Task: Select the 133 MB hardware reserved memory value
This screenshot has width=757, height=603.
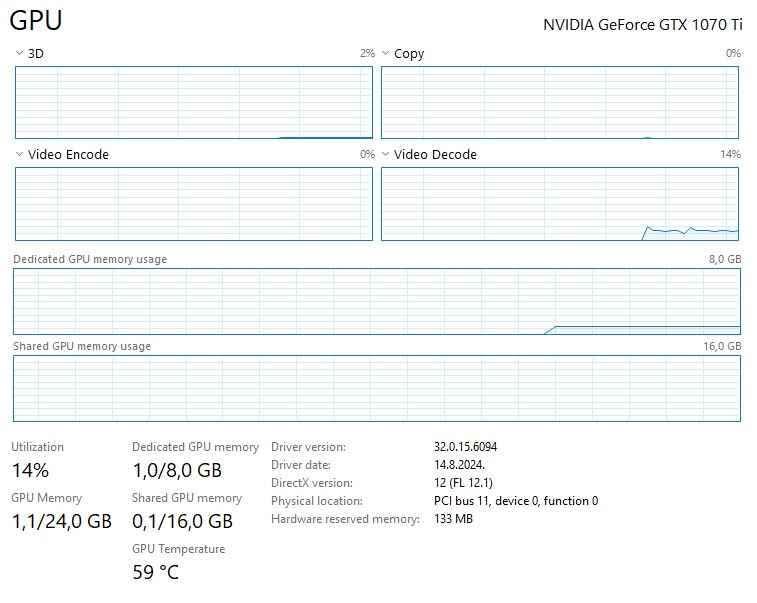Action: click(x=453, y=519)
